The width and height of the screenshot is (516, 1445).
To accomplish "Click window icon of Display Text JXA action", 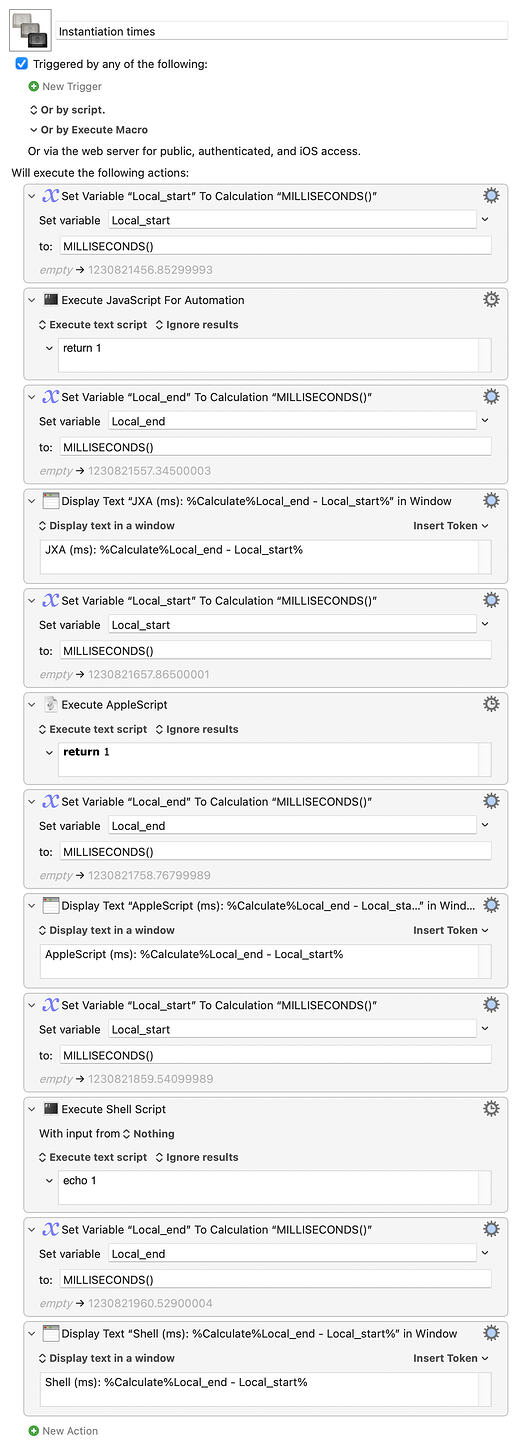I will 51,501.
